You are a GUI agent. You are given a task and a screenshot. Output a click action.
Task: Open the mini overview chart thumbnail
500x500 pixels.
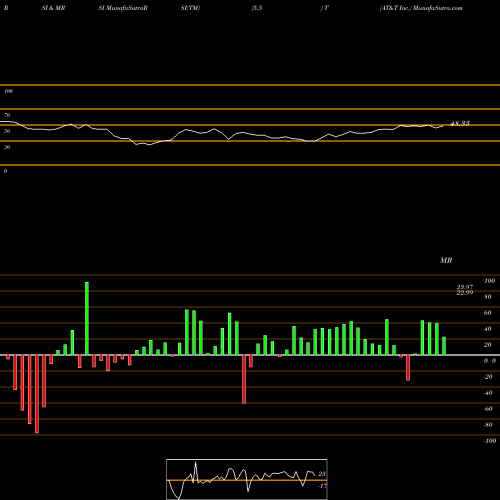(247, 479)
